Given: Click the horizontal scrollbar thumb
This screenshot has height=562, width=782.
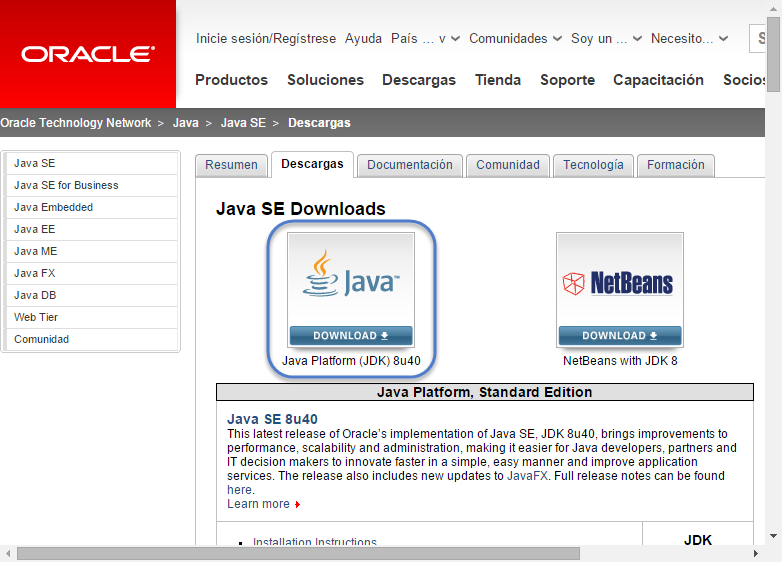Looking at the screenshot, I should [298, 554].
